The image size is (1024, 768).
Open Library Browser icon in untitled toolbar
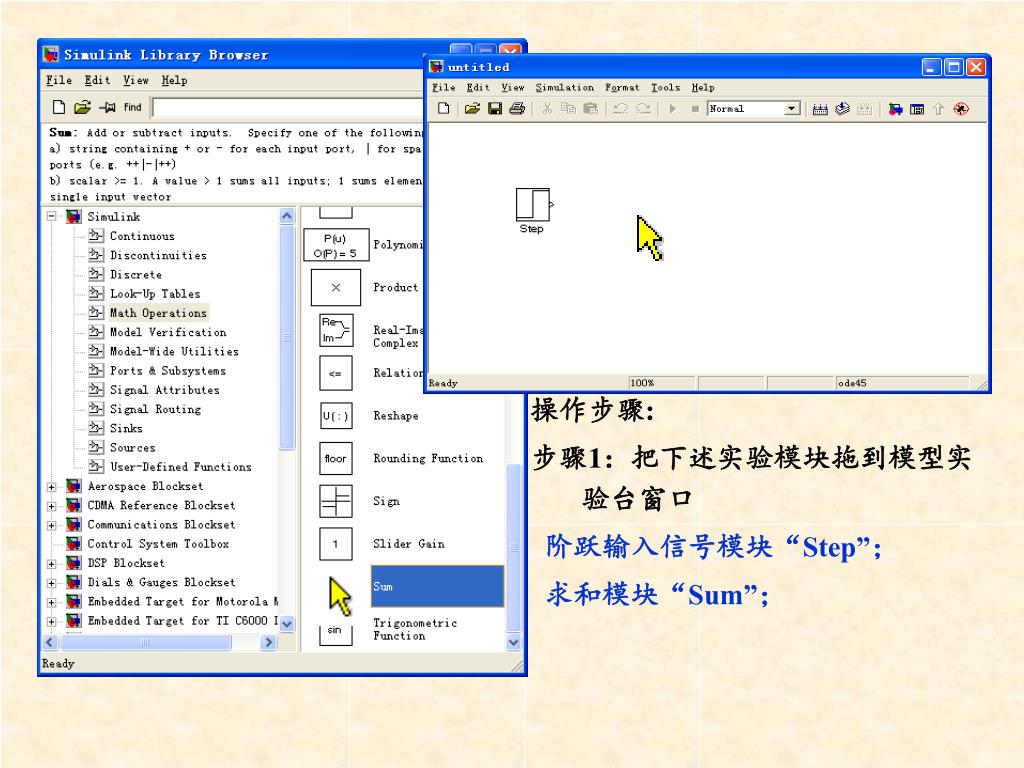[895, 109]
